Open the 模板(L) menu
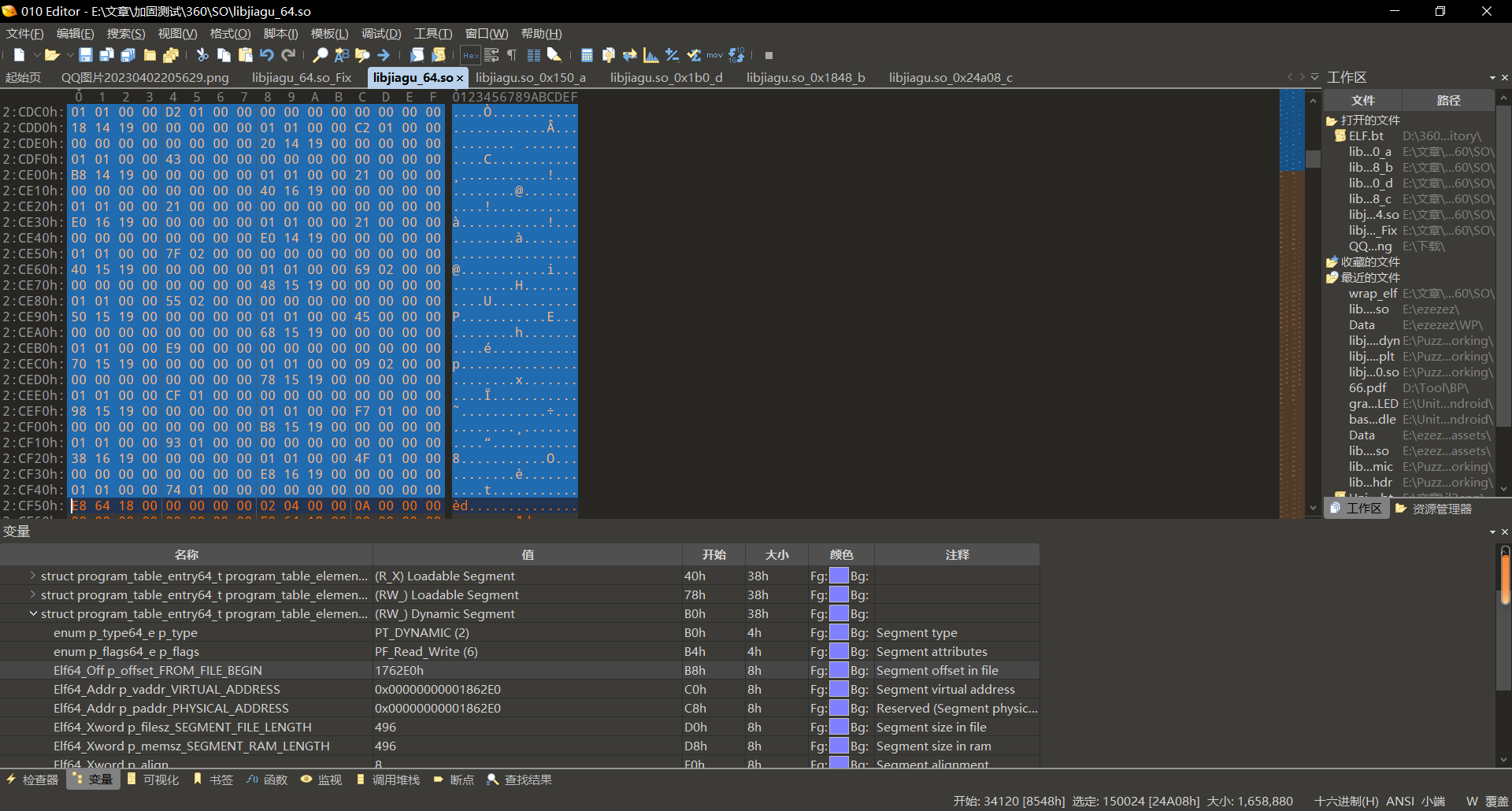 329,34
